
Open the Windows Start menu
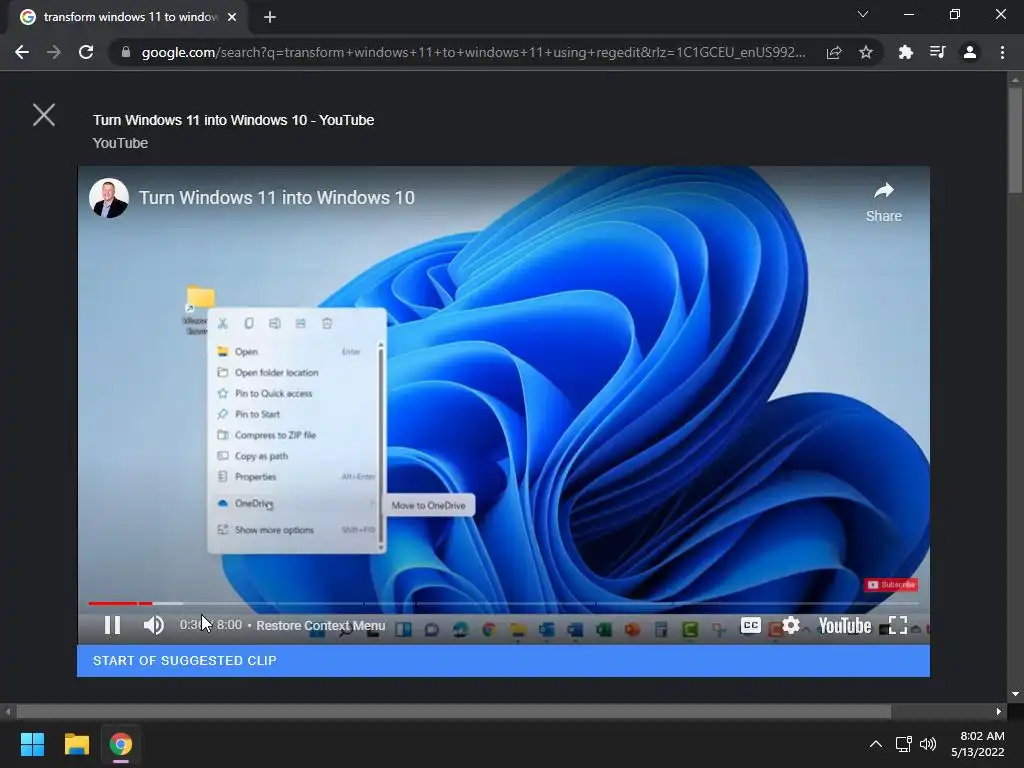click(x=32, y=744)
